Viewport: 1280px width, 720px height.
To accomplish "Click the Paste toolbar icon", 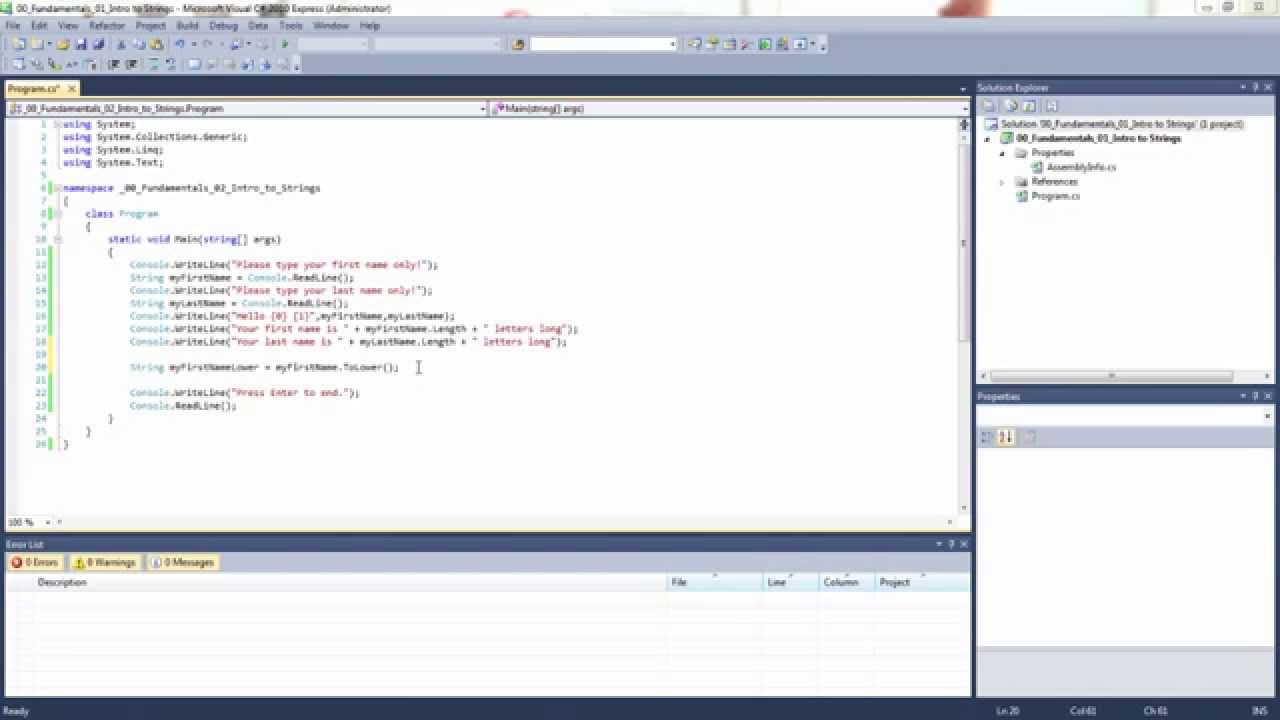I will (156, 44).
